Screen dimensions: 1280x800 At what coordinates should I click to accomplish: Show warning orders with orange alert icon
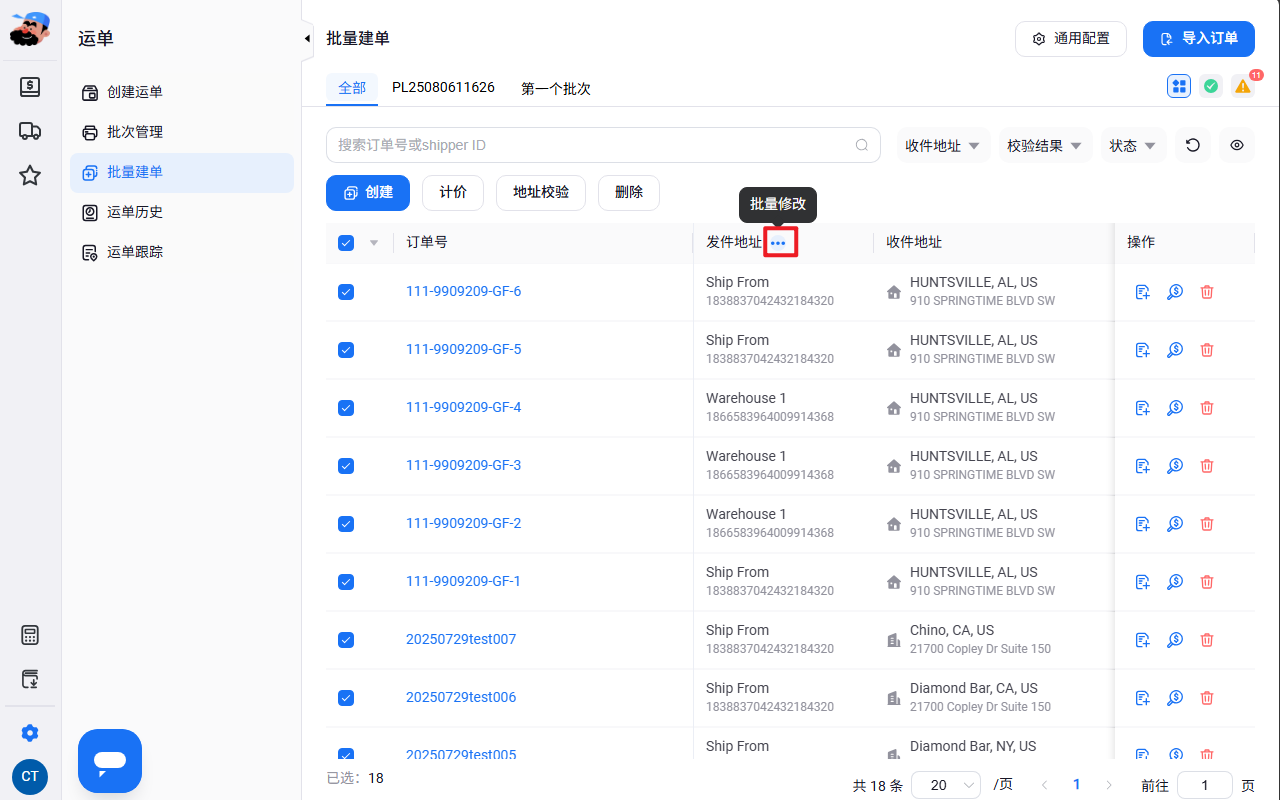[1243, 86]
